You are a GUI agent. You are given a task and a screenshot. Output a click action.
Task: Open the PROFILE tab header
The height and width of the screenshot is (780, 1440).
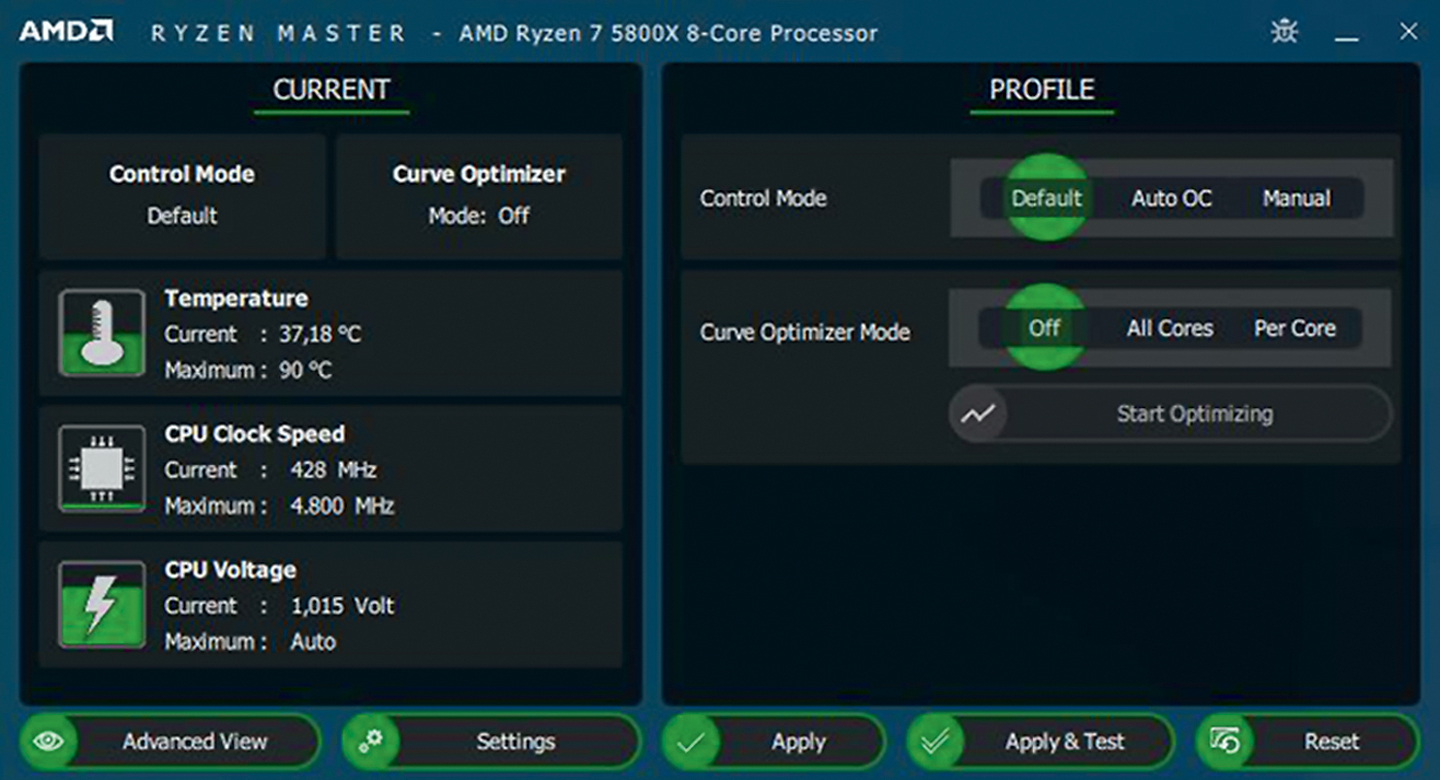point(1041,90)
